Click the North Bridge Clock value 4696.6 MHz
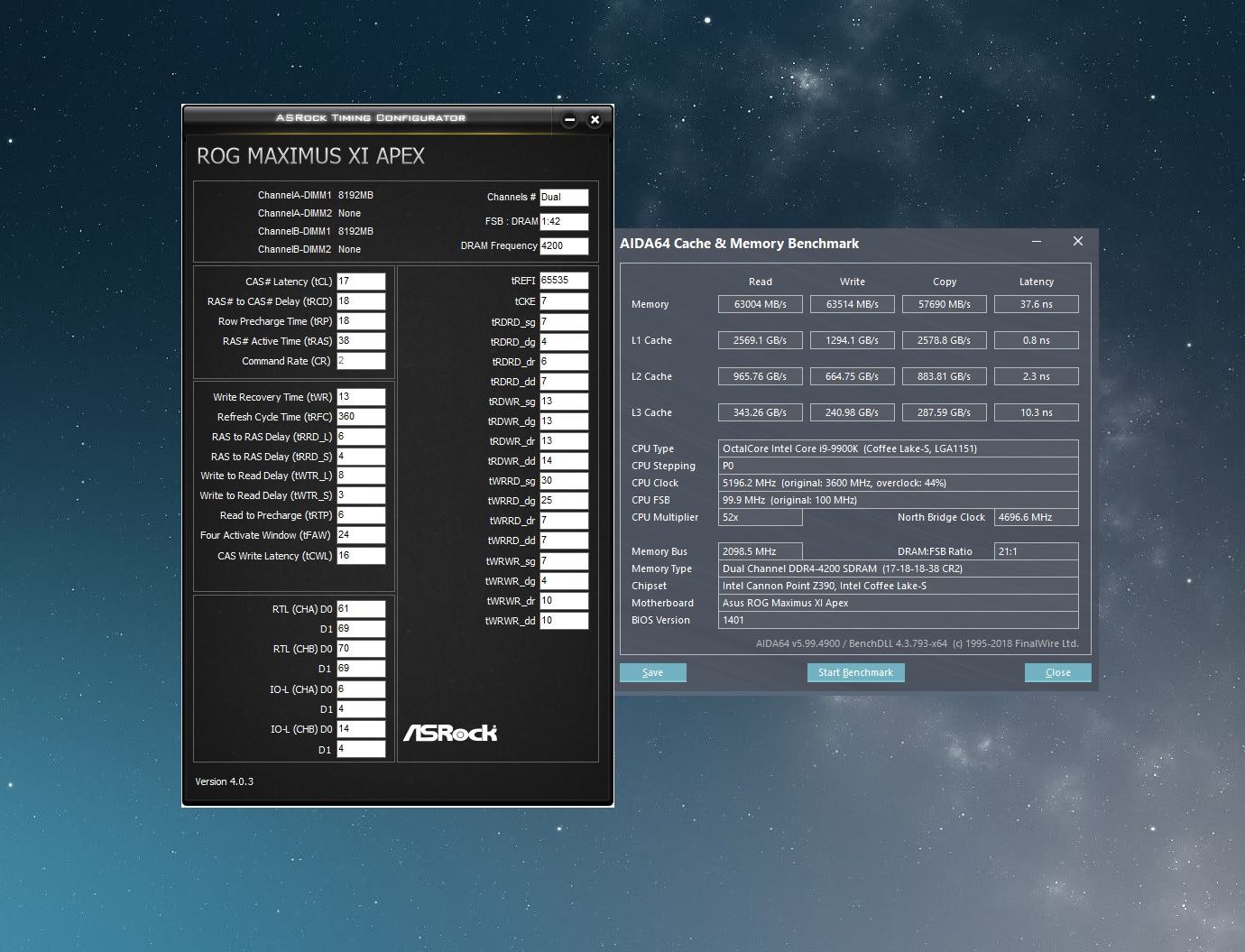This screenshot has width=1245, height=952. 1037,517
